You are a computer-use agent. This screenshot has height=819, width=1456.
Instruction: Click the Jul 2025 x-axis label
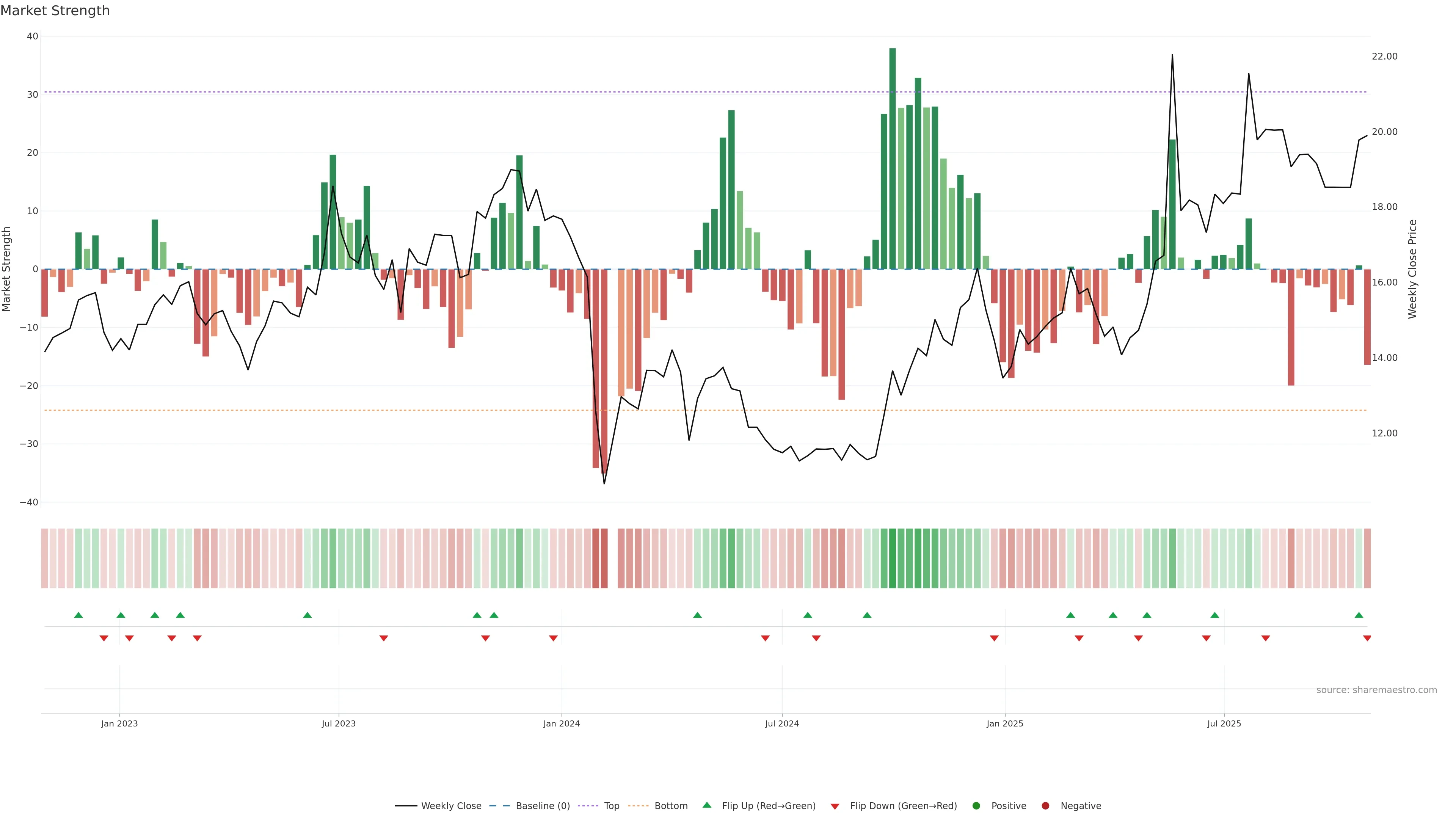click(x=1224, y=723)
